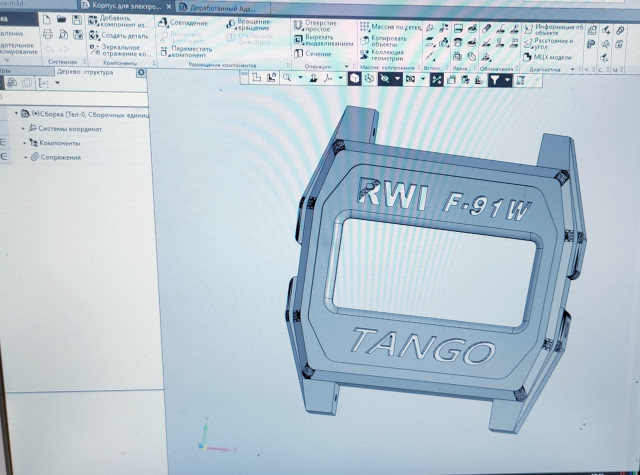This screenshot has height=475, width=640.
Task: Click the Добавить компонент из... tool
Action: 124,21
